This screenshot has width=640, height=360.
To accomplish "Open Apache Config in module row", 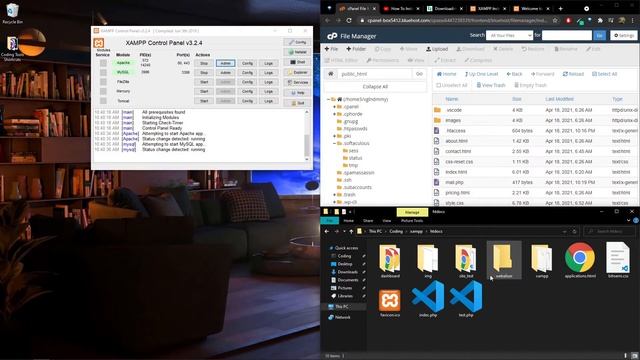I will (247, 63).
